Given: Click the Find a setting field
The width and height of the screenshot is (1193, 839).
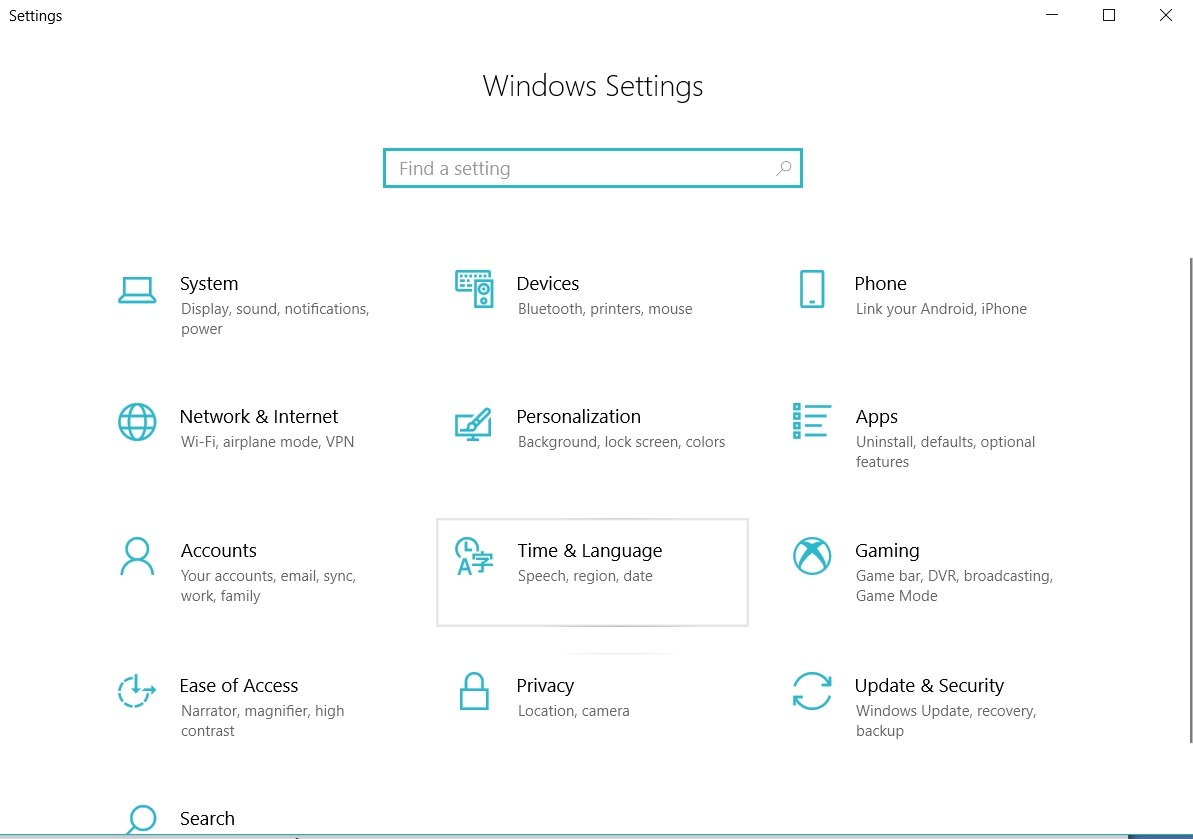Looking at the screenshot, I should [x=593, y=168].
